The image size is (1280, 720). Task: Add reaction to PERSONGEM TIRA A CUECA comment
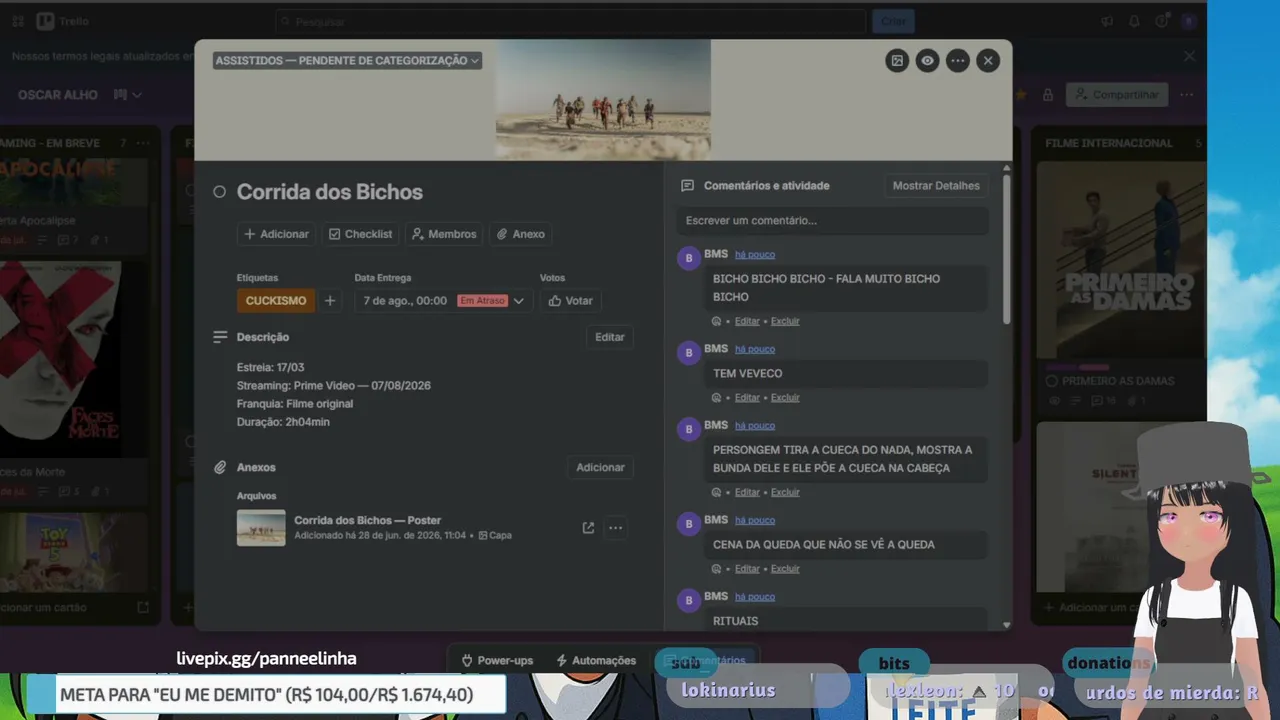(716, 493)
